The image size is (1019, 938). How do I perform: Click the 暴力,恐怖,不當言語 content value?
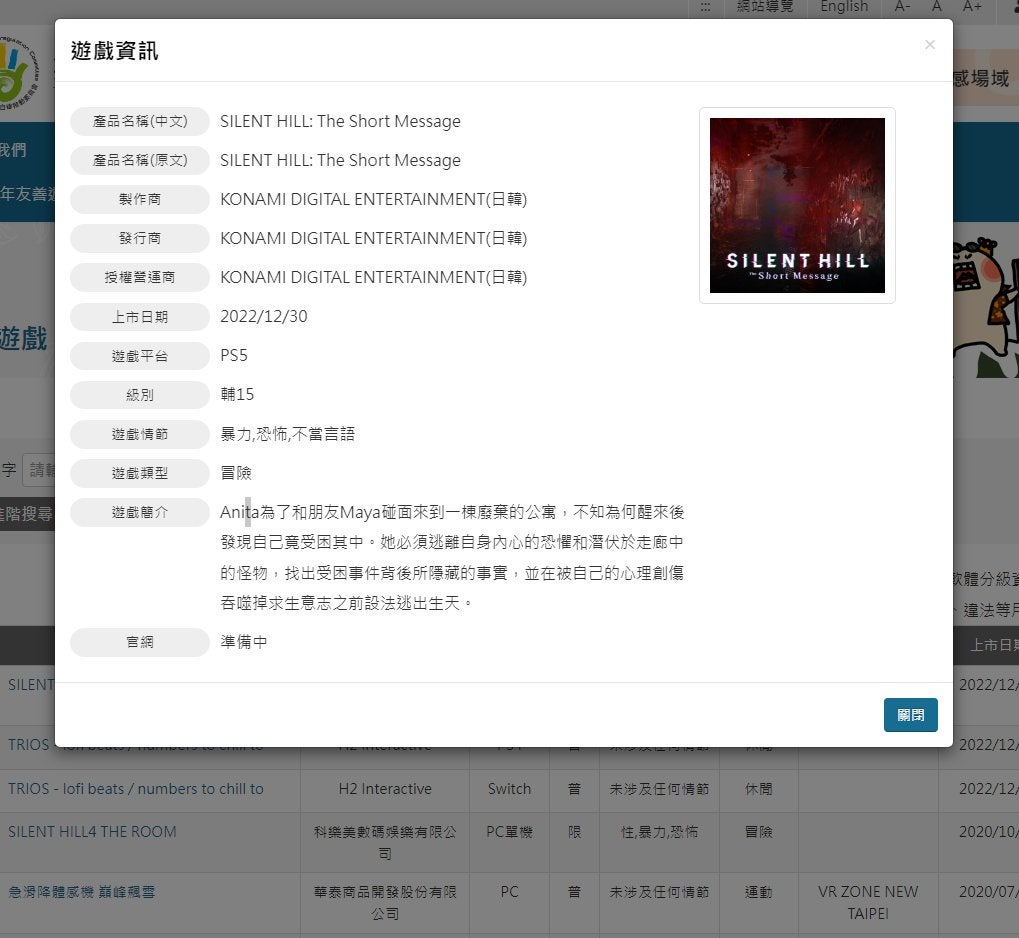(x=288, y=434)
